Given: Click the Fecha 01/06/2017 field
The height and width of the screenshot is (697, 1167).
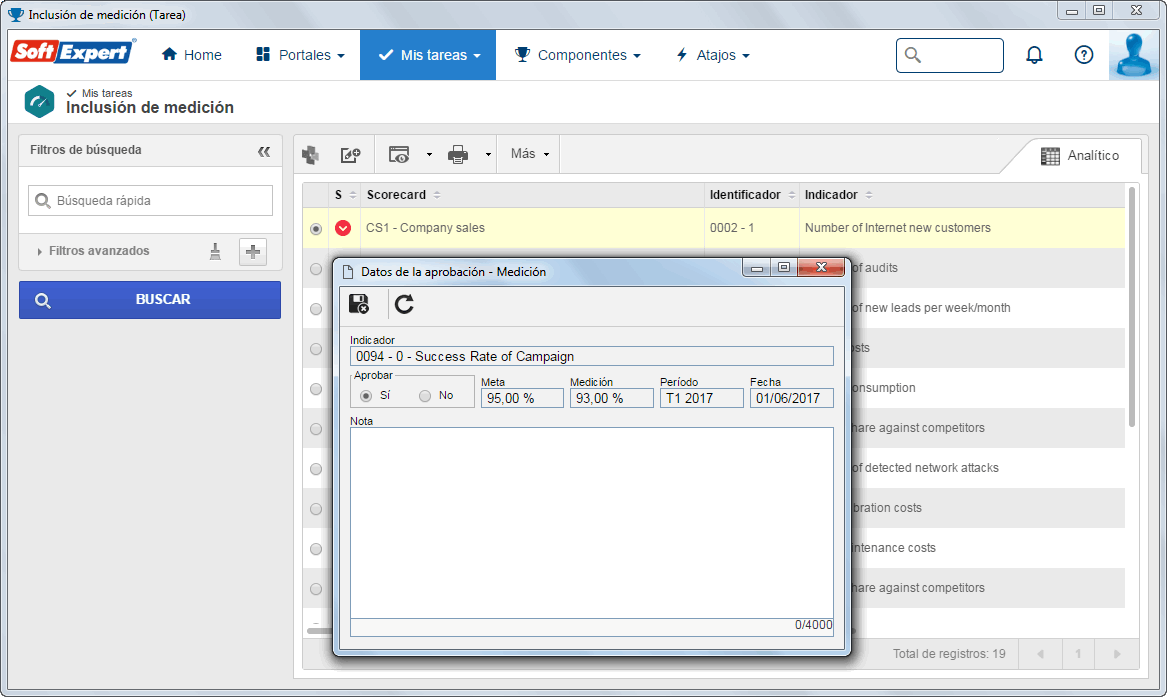Looking at the screenshot, I should (x=791, y=398).
